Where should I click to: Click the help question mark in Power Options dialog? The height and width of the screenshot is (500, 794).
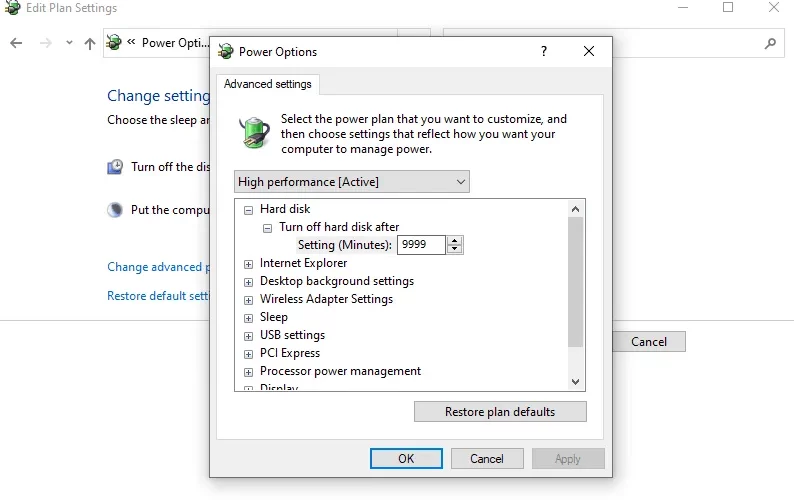[544, 51]
